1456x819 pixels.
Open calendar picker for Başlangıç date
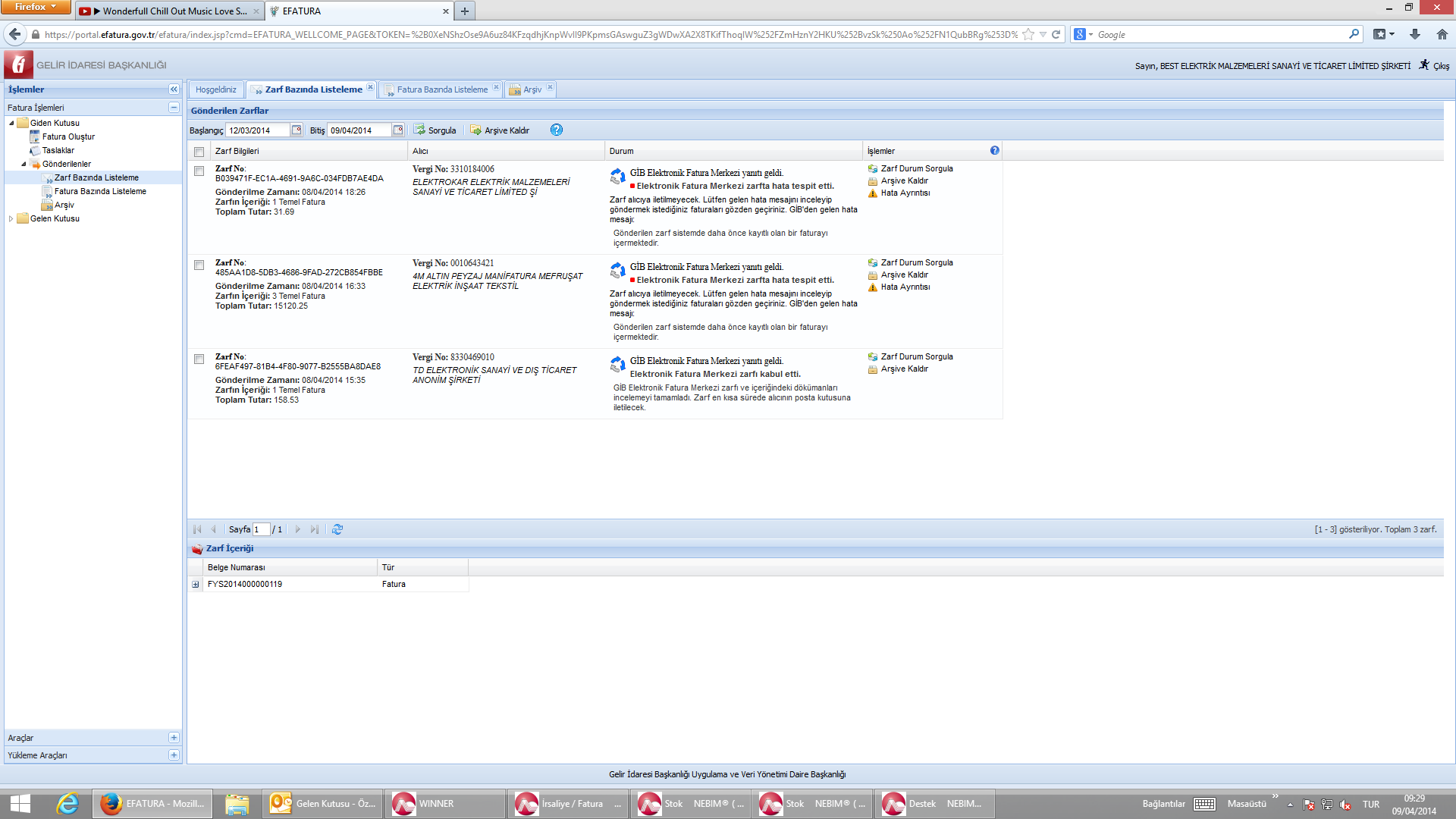(x=297, y=130)
